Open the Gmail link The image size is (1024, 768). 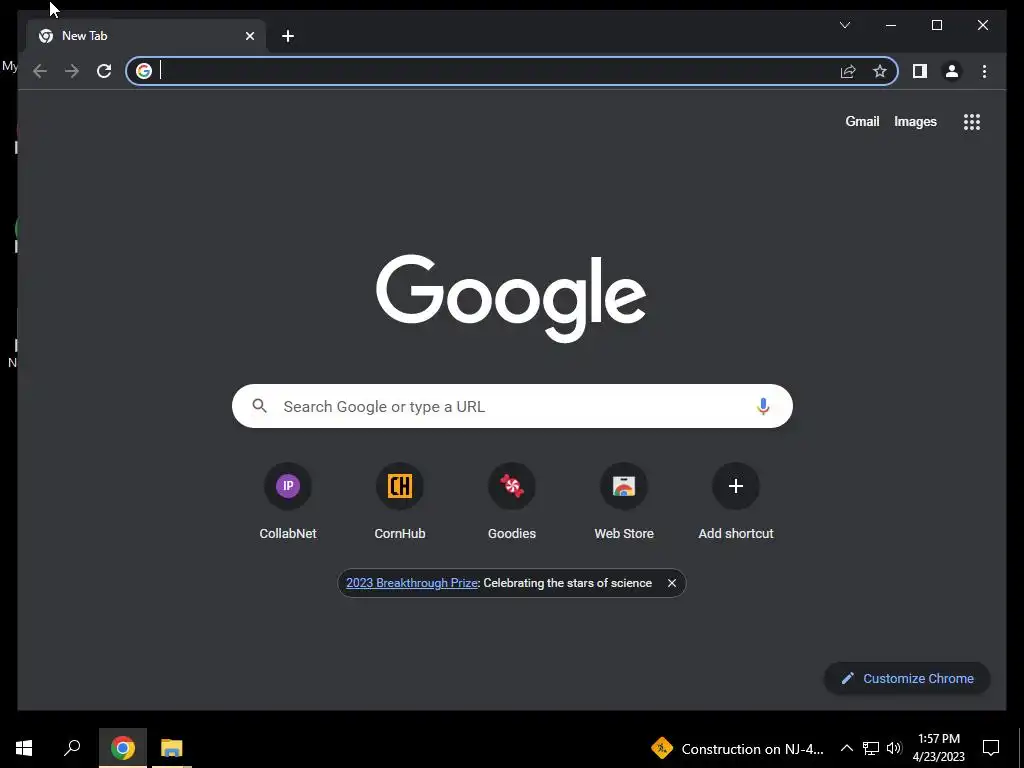[x=862, y=121]
